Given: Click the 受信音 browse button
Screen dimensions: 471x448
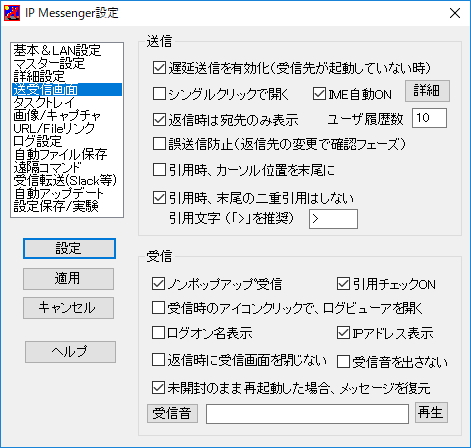Looking at the screenshot, I should point(172,413).
